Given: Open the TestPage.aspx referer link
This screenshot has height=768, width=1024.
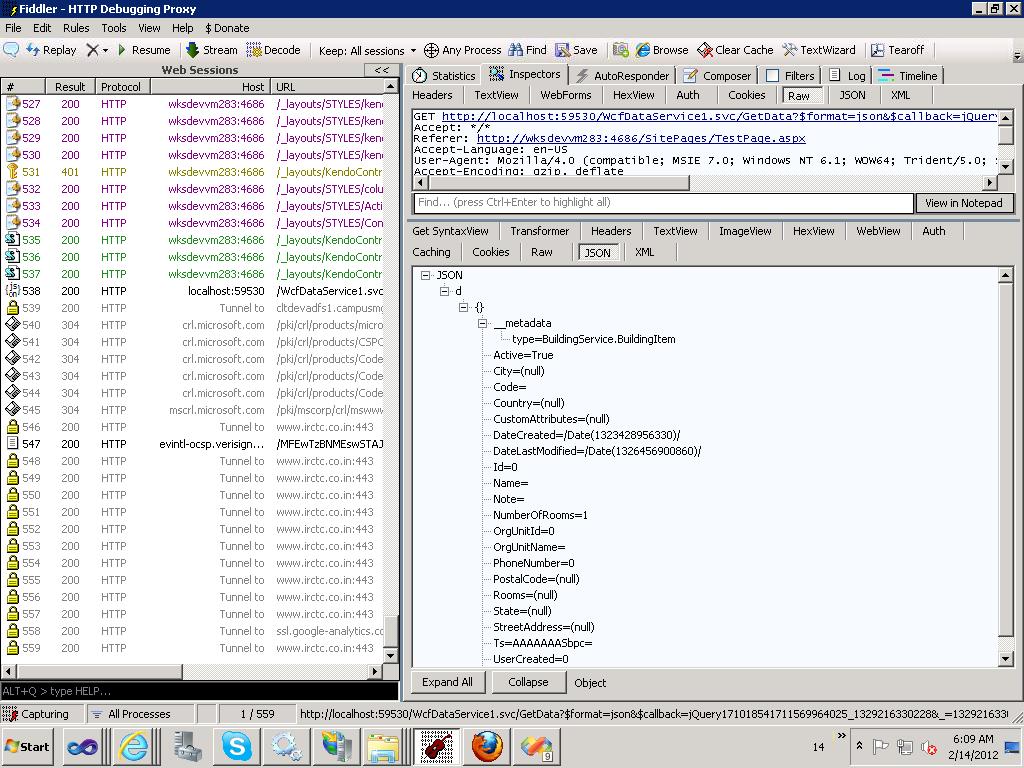Looking at the screenshot, I should [x=641, y=138].
